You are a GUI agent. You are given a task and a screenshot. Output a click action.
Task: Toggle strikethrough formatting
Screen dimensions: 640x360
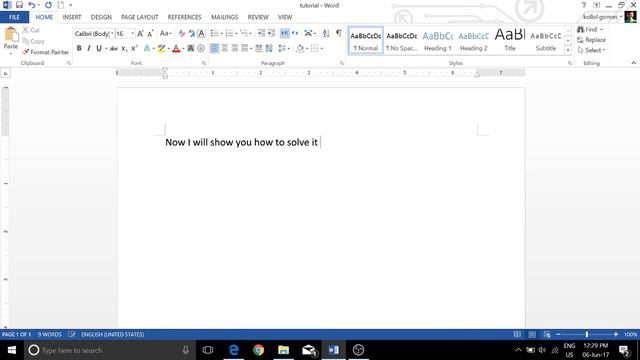click(114, 48)
